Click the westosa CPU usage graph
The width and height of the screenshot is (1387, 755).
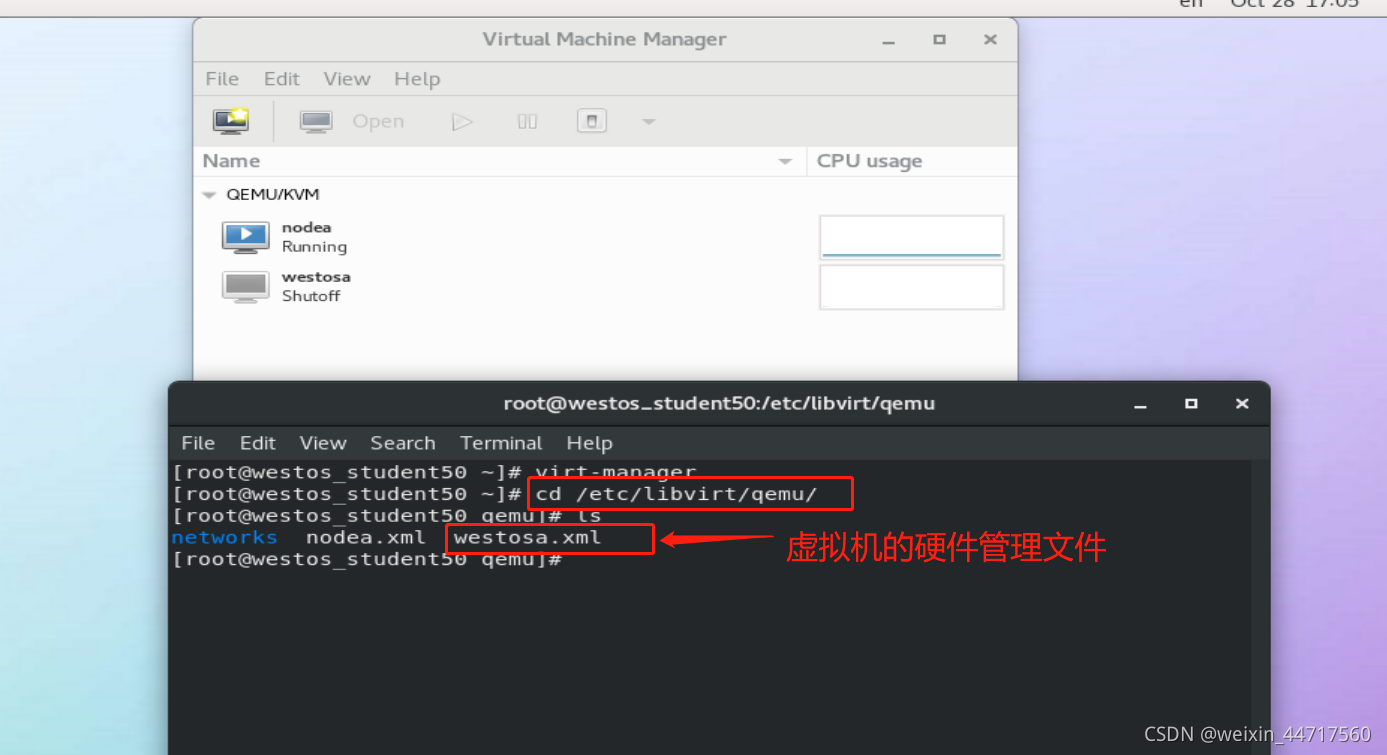click(911, 287)
